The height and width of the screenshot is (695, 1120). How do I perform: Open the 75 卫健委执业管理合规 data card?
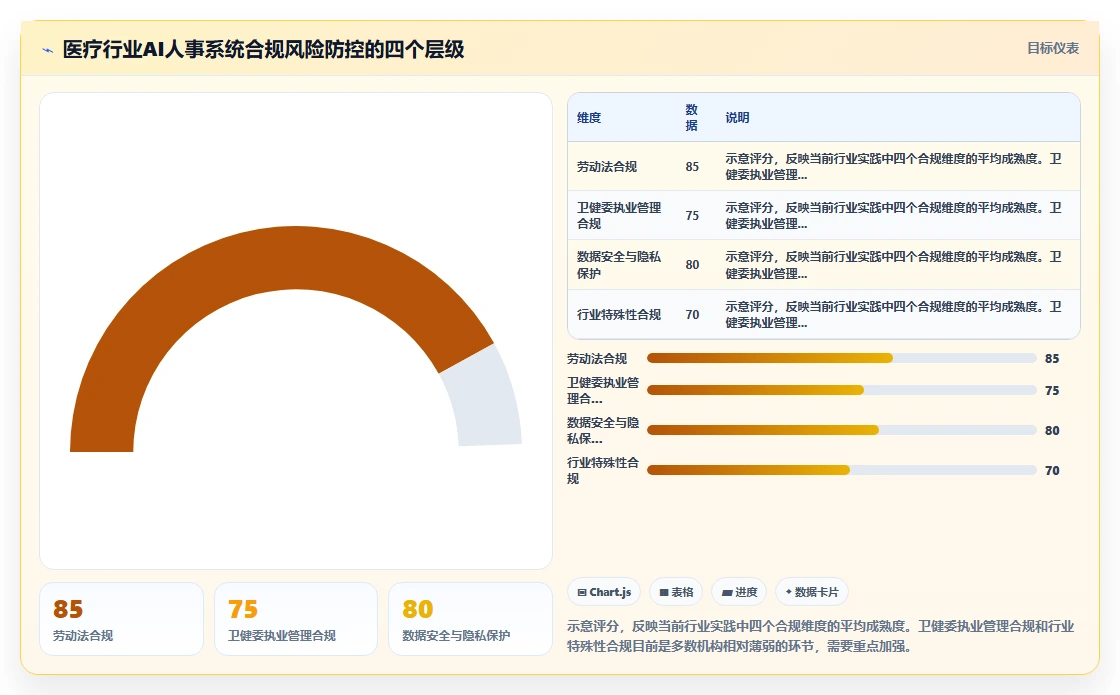296,619
